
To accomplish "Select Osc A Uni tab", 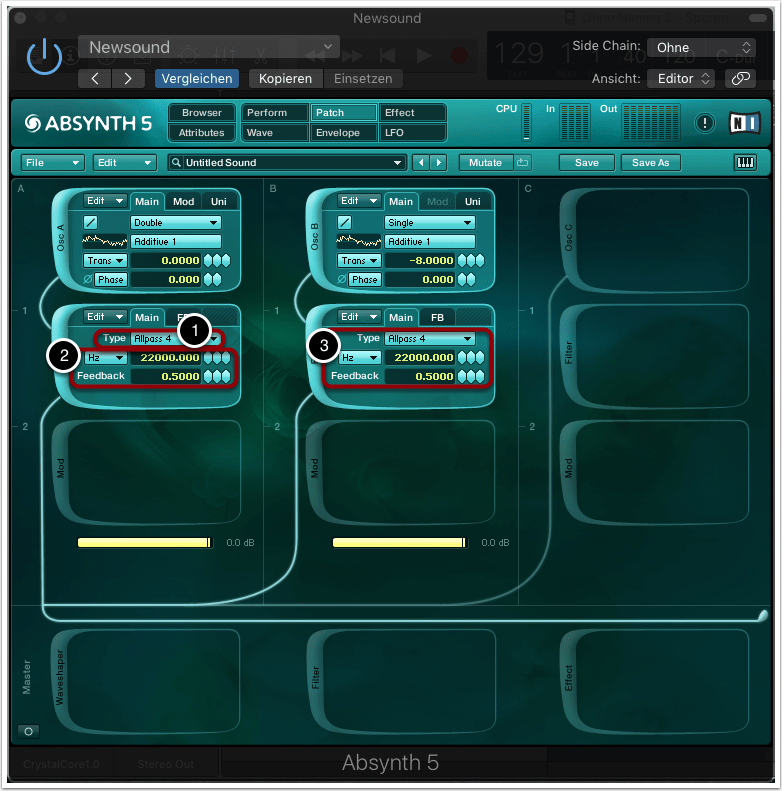I will click(x=218, y=201).
